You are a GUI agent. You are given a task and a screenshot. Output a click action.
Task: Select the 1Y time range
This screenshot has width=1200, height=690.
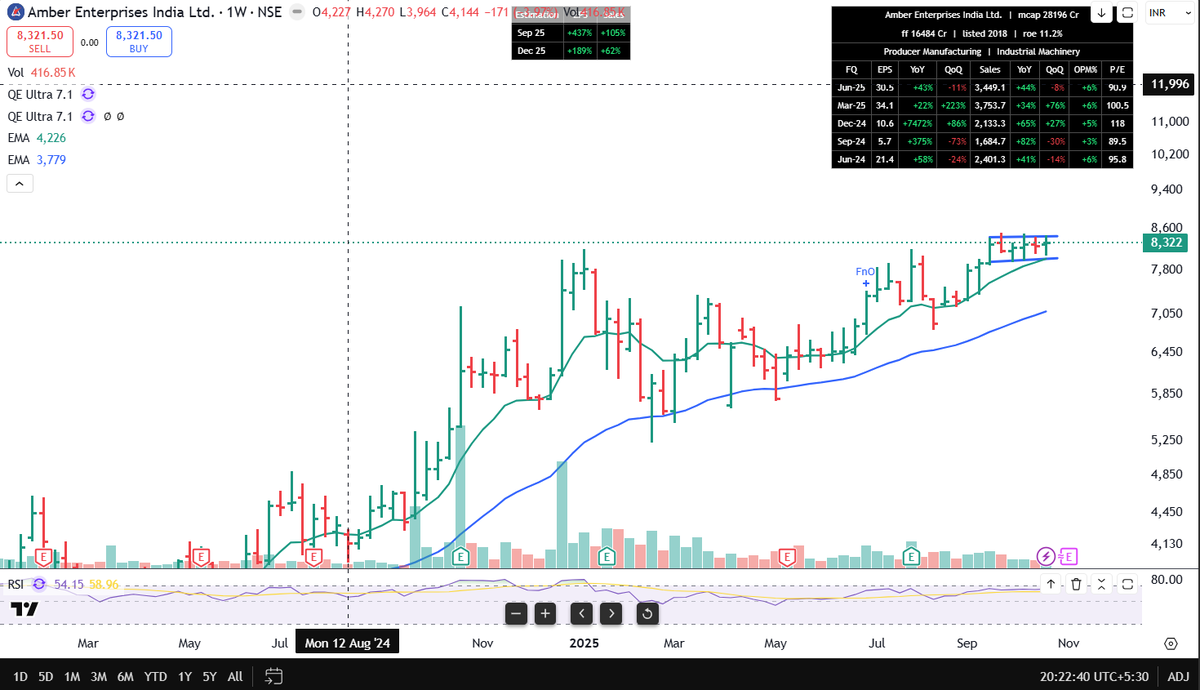point(183,677)
